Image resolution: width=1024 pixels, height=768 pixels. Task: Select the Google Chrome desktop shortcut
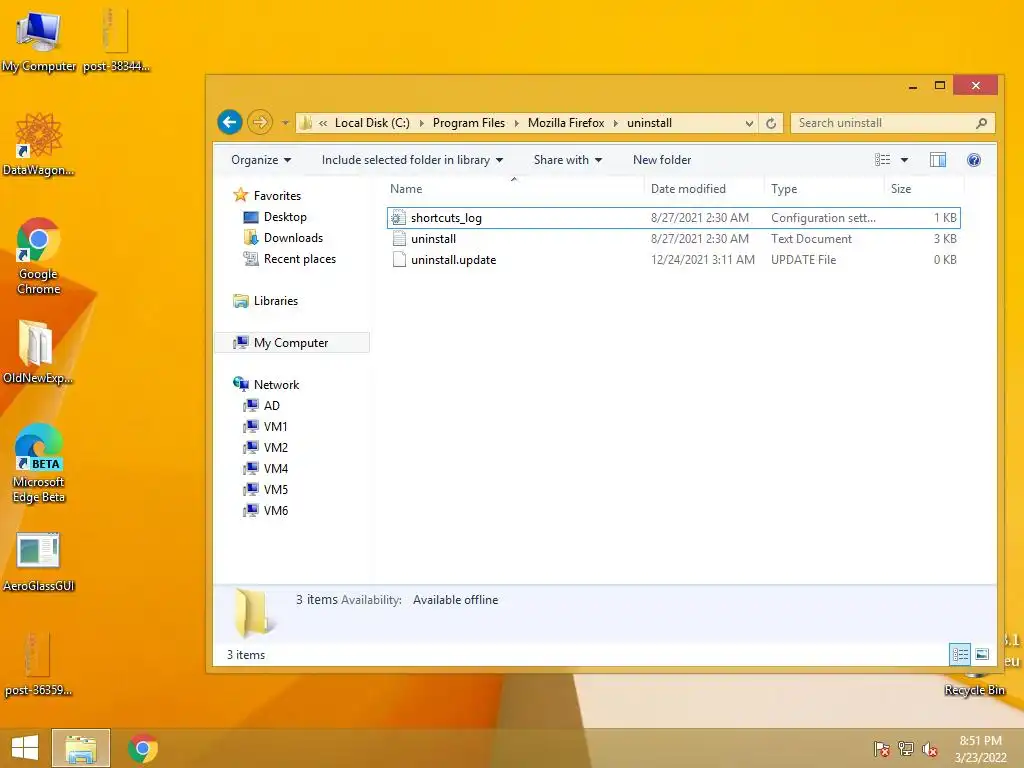click(x=39, y=255)
